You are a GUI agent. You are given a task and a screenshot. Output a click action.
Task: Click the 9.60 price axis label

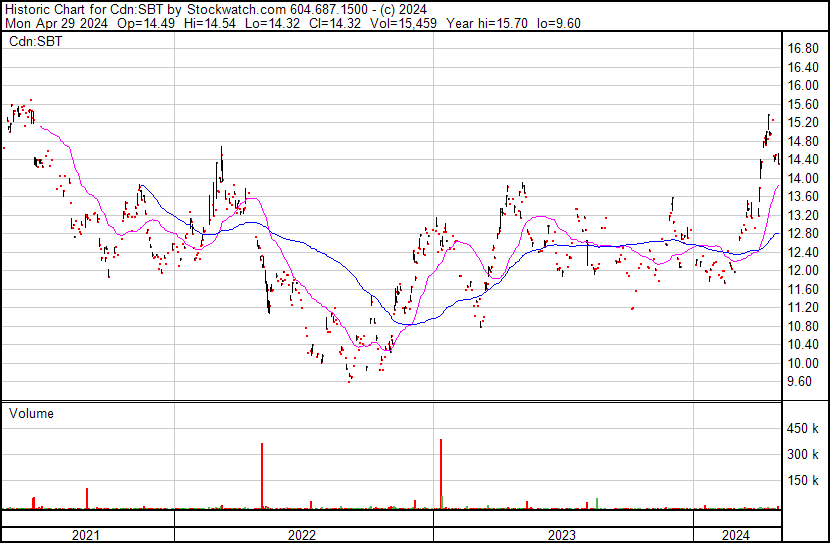point(800,382)
